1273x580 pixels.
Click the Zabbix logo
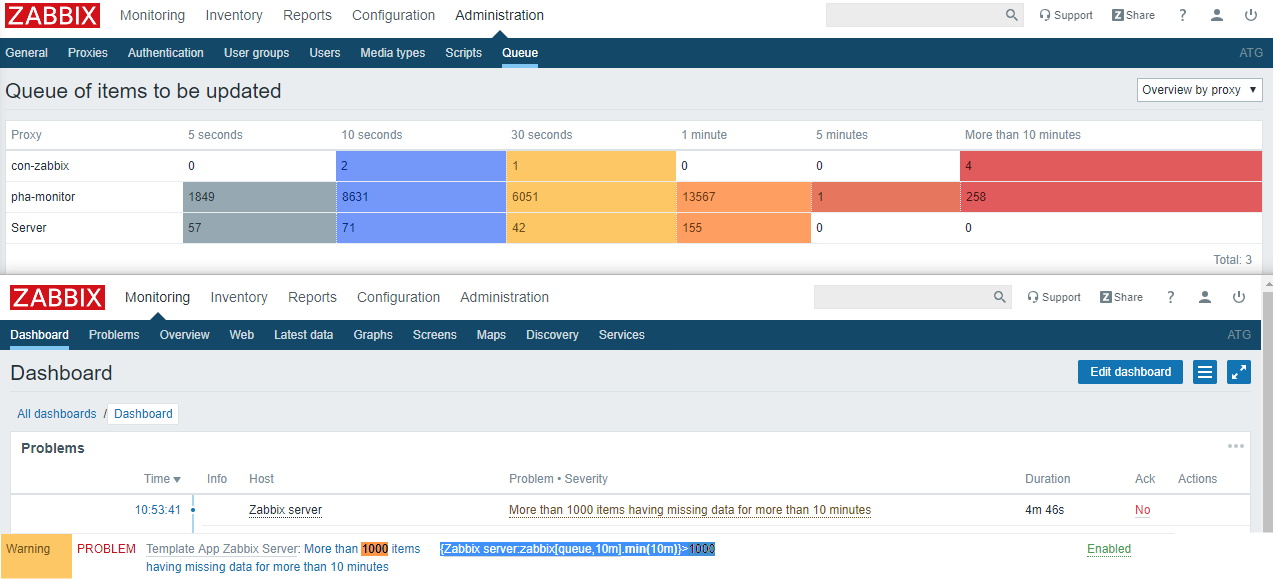pyautogui.click(x=52, y=15)
